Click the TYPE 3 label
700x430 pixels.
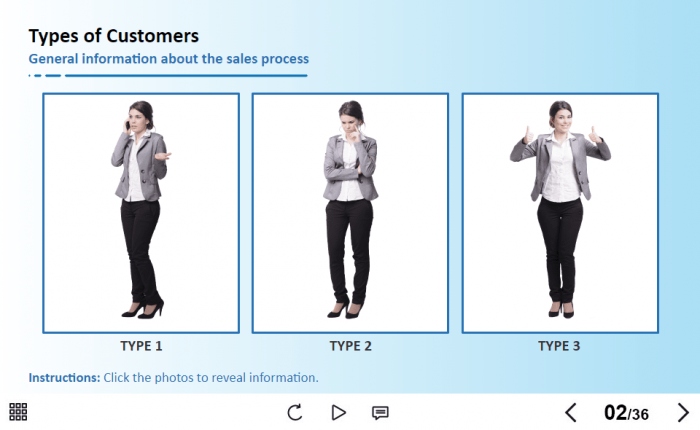(x=559, y=346)
